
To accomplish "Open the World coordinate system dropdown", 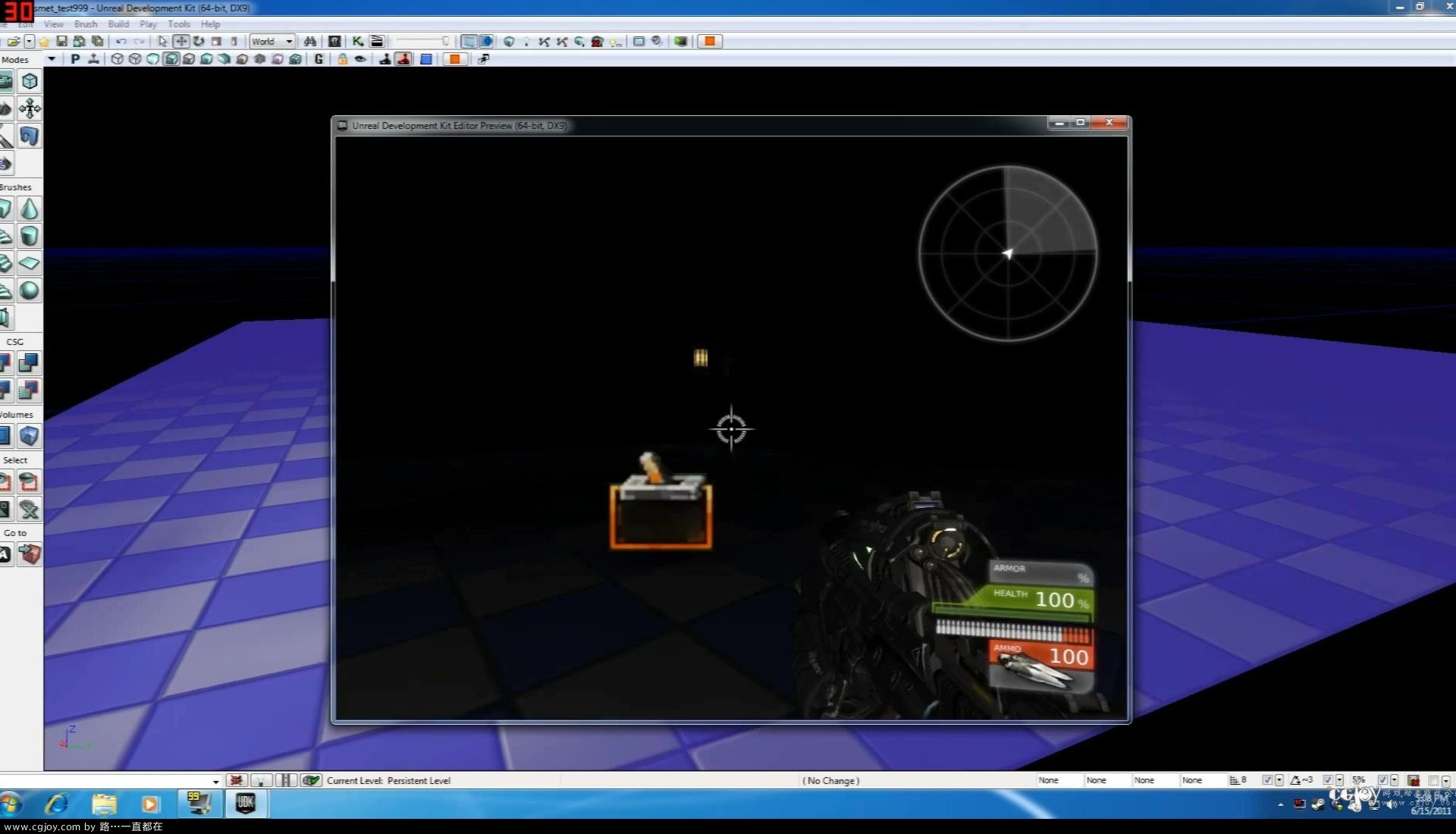I will click(271, 42).
